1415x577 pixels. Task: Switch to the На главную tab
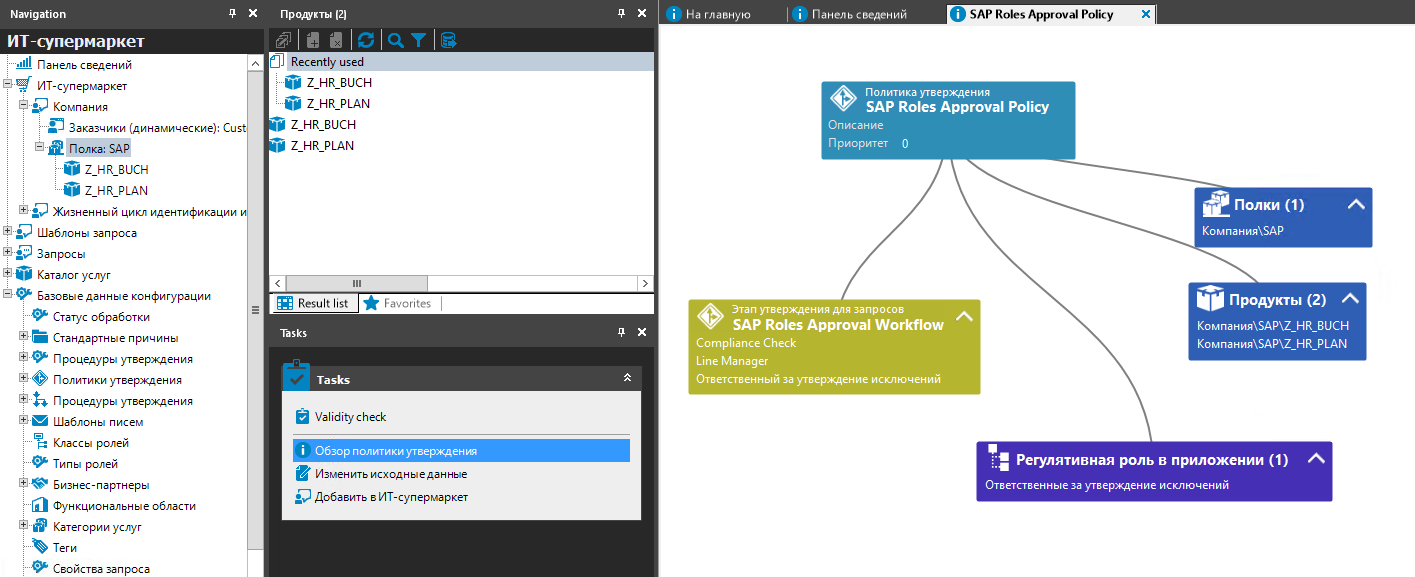coord(708,14)
